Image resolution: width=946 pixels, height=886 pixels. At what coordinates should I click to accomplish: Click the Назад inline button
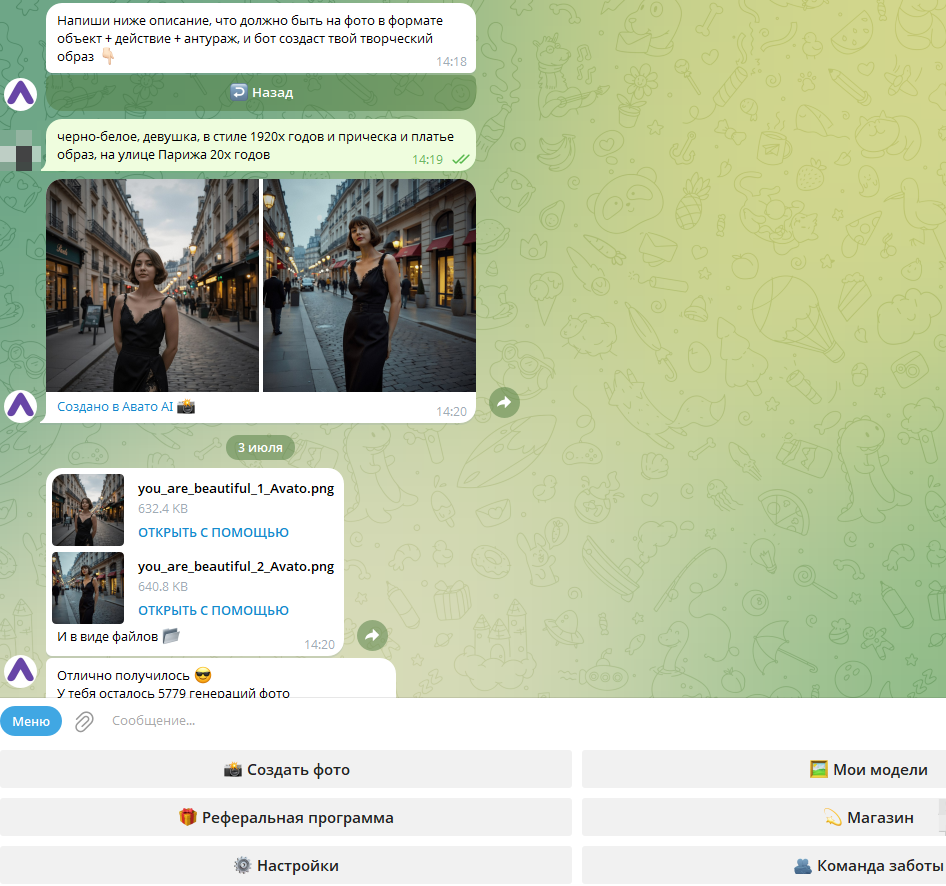point(261,92)
